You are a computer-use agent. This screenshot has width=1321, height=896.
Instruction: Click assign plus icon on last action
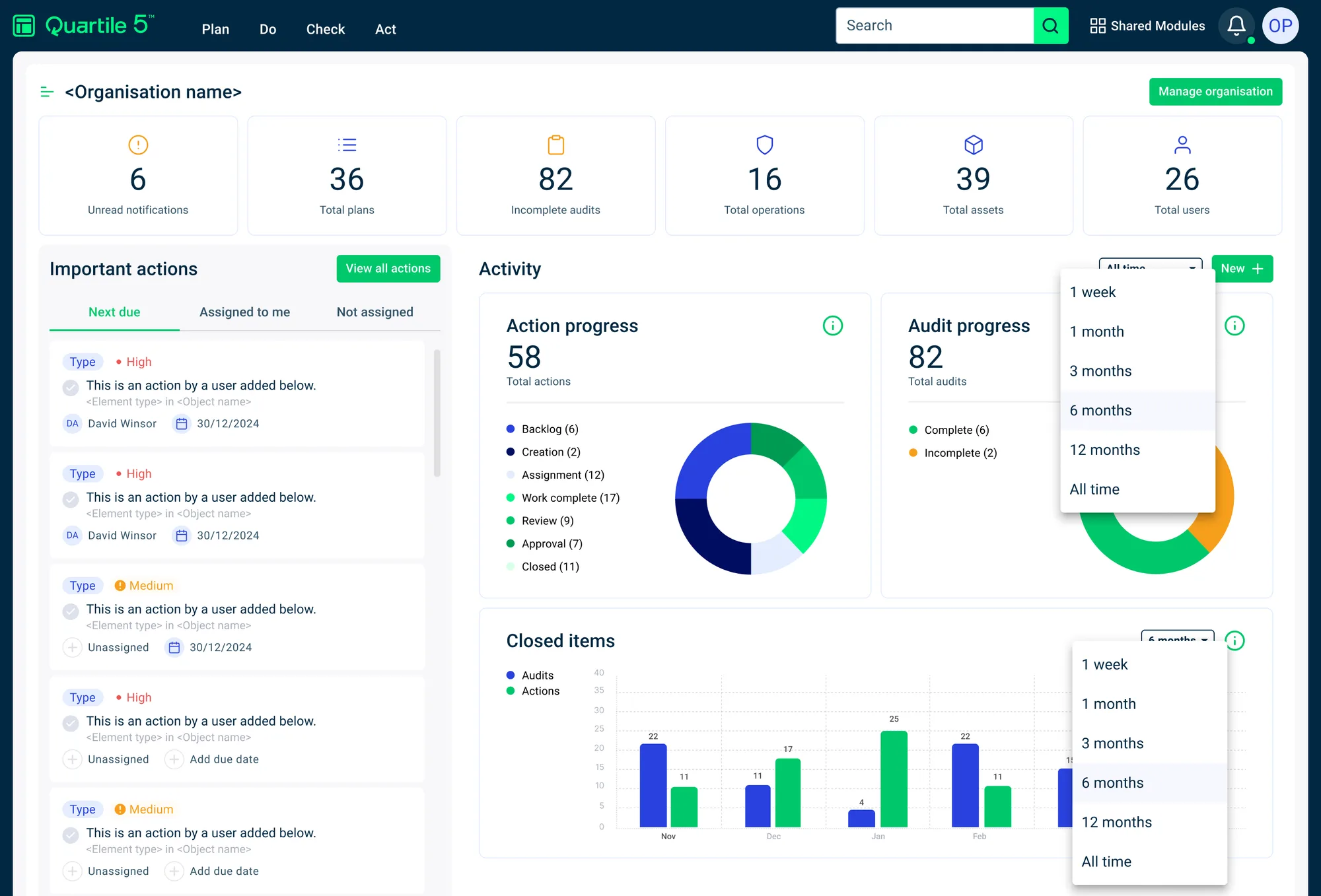point(72,872)
